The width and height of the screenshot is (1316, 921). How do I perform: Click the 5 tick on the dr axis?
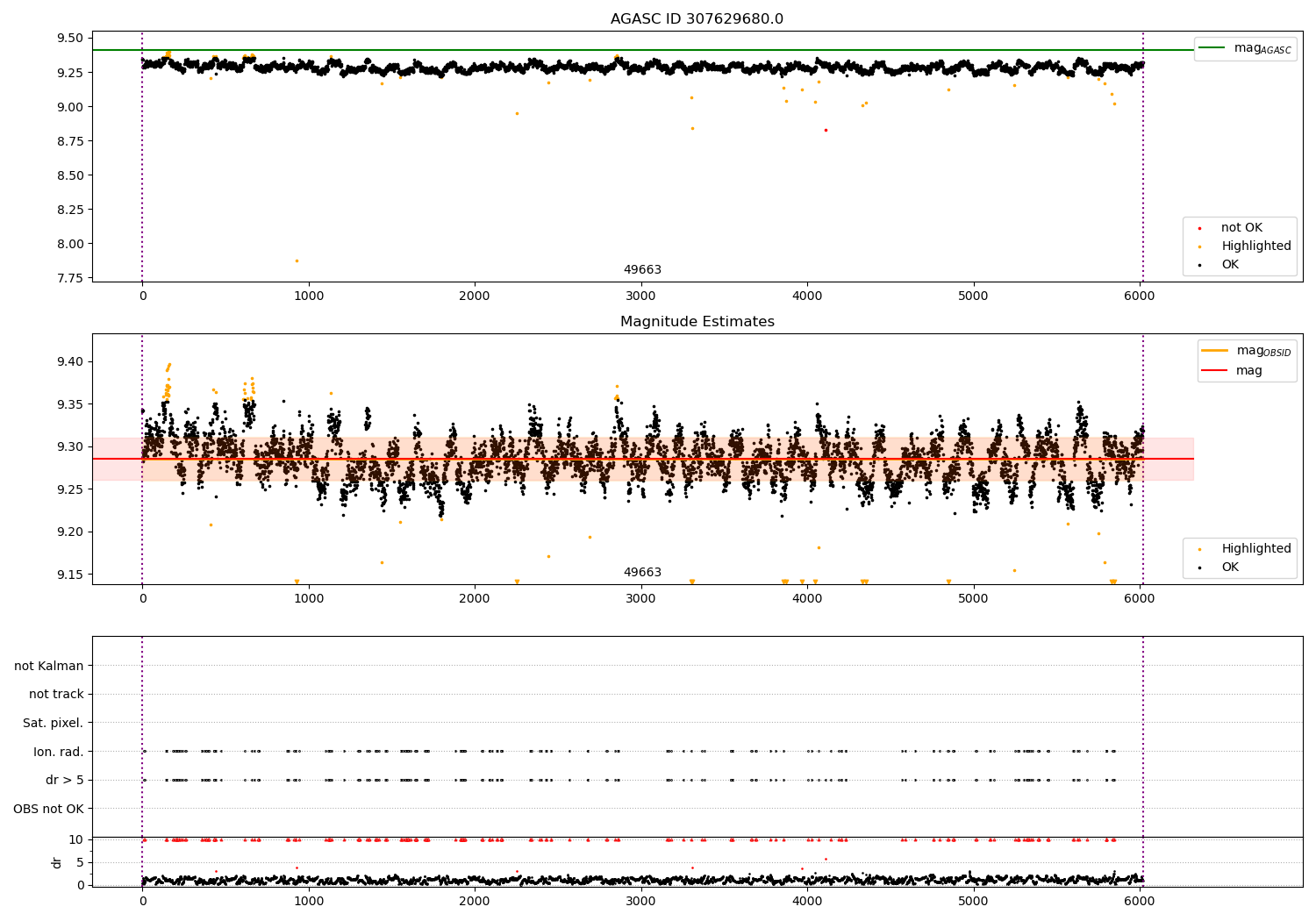tap(80, 862)
